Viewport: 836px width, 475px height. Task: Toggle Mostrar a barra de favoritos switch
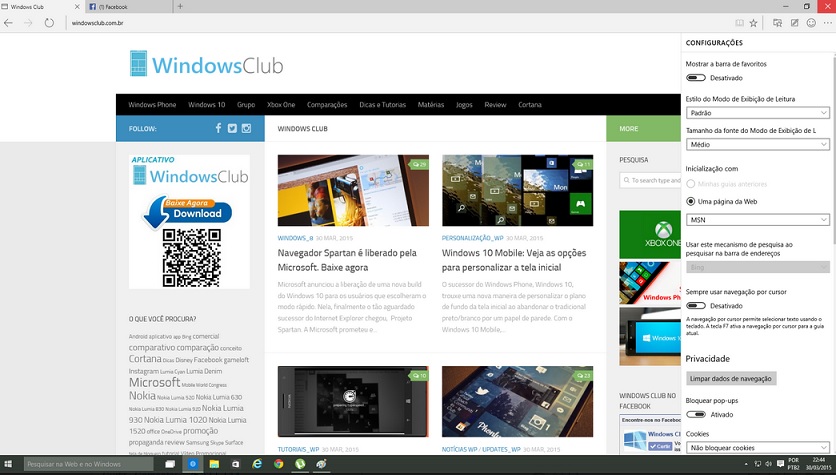696,77
